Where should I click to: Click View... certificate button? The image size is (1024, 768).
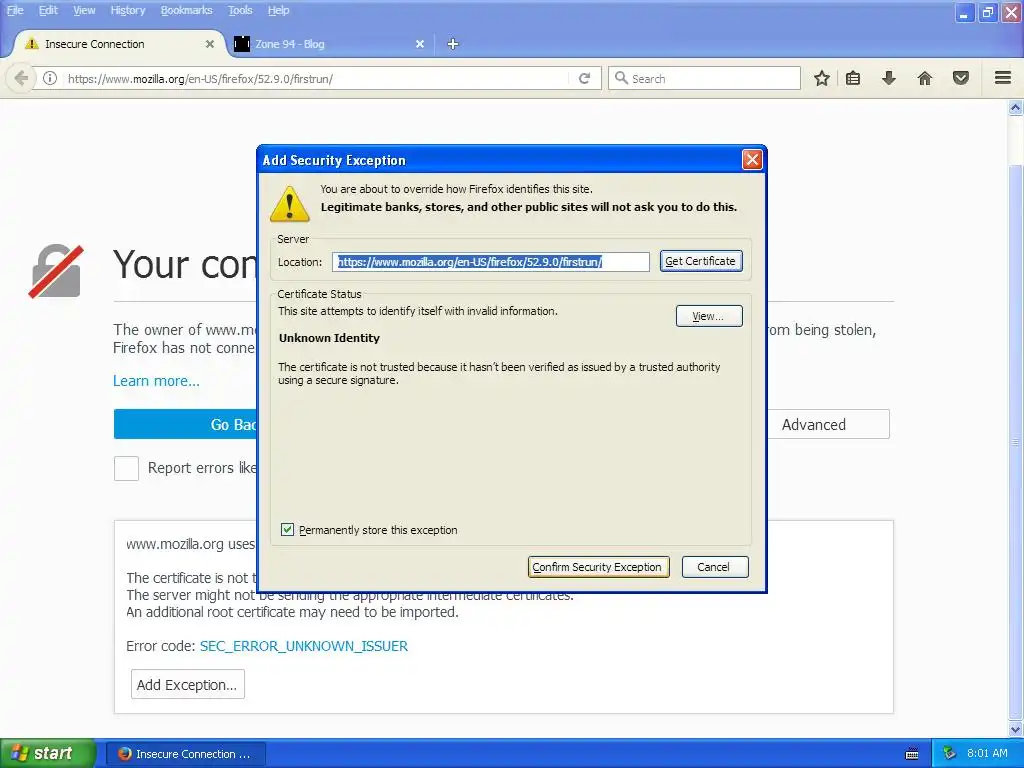(709, 316)
